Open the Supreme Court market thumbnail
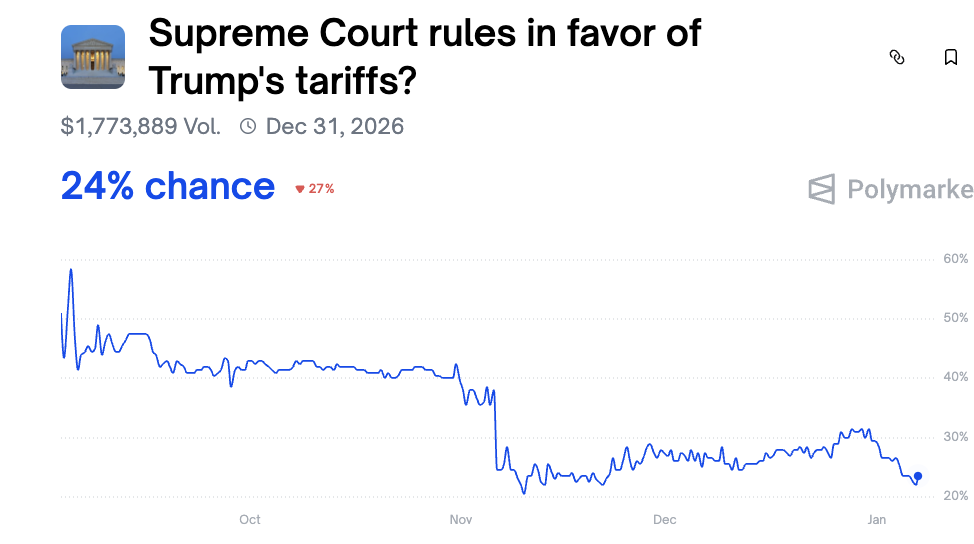 point(93,57)
